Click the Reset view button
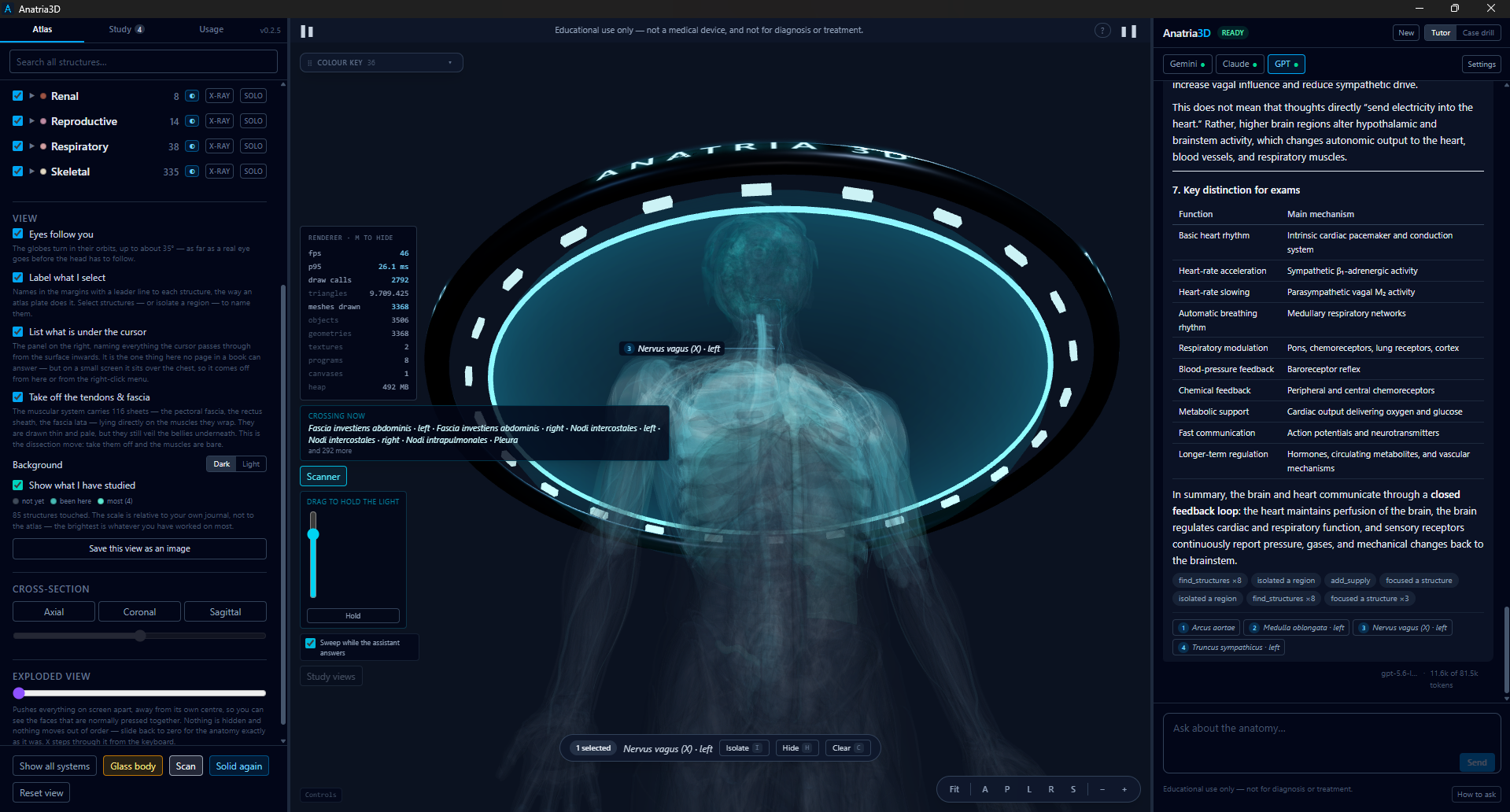Viewport: 1510px width, 812px height. [x=42, y=793]
